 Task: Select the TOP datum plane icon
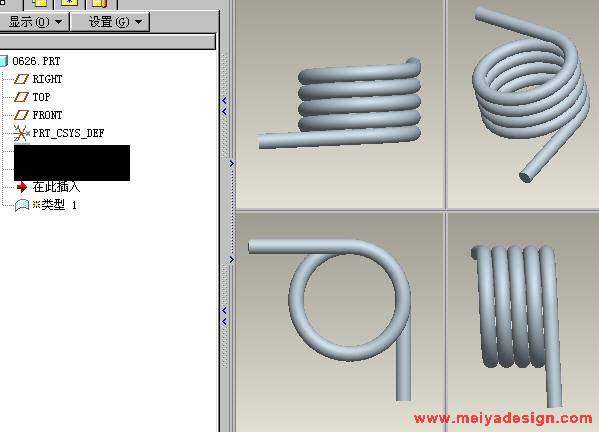21,97
